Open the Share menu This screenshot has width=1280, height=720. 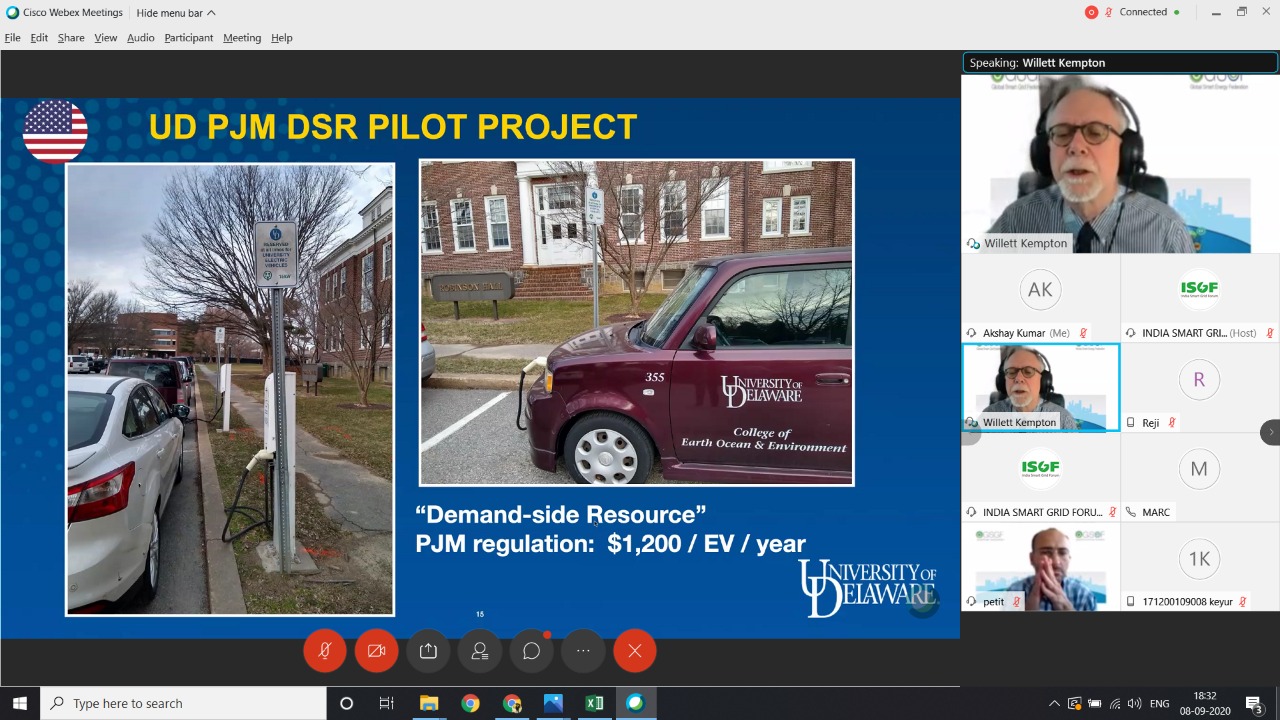pos(71,37)
